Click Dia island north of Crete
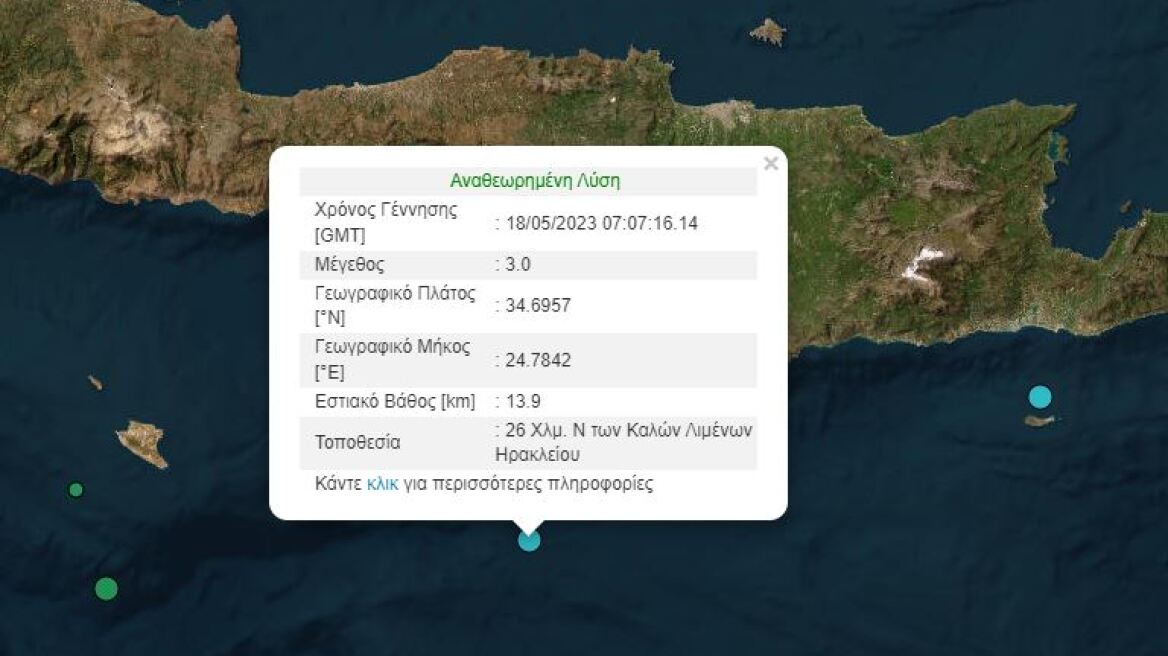Viewport: 1168px width, 656px height. point(766,31)
